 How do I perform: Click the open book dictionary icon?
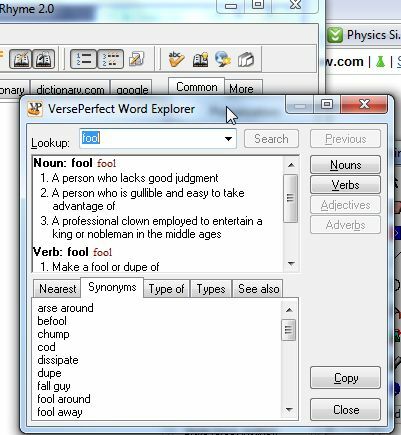click(21, 59)
